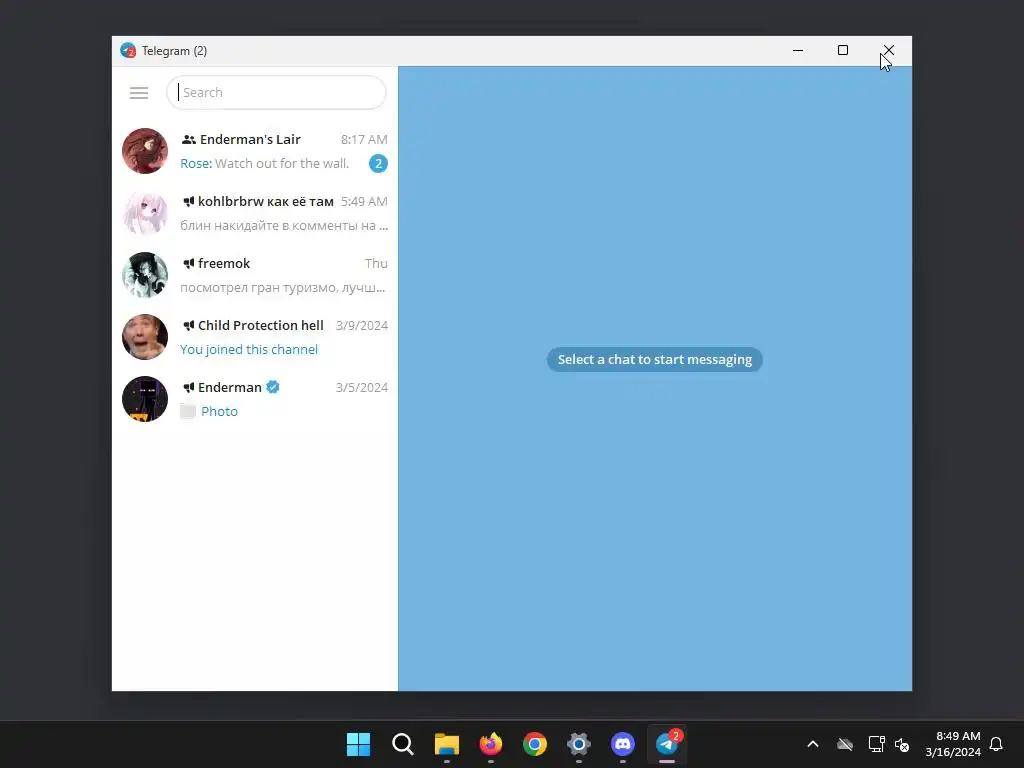Click the photo thumbnail icon in Enderman row
Viewport: 1024px width, 768px height.
pos(188,411)
